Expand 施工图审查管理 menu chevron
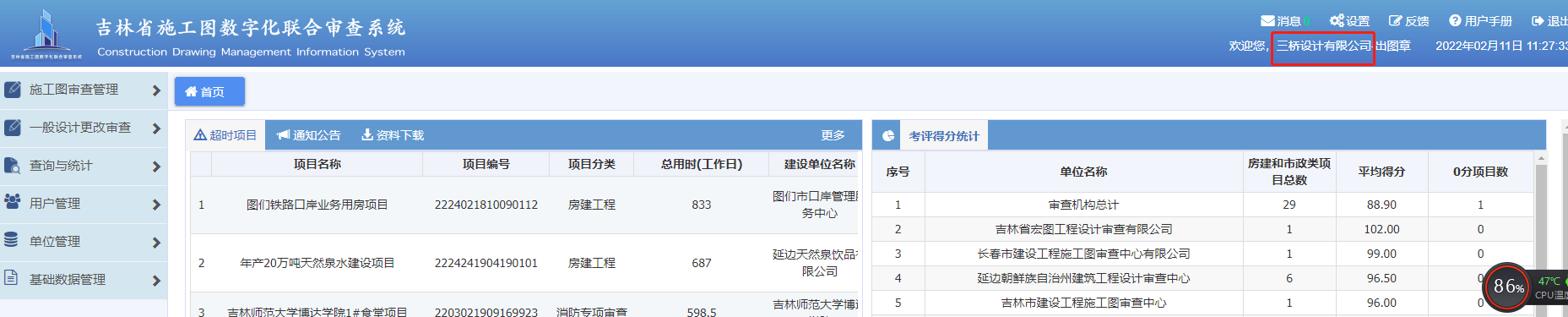This screenshot has height=317, width=1568. 156,90
